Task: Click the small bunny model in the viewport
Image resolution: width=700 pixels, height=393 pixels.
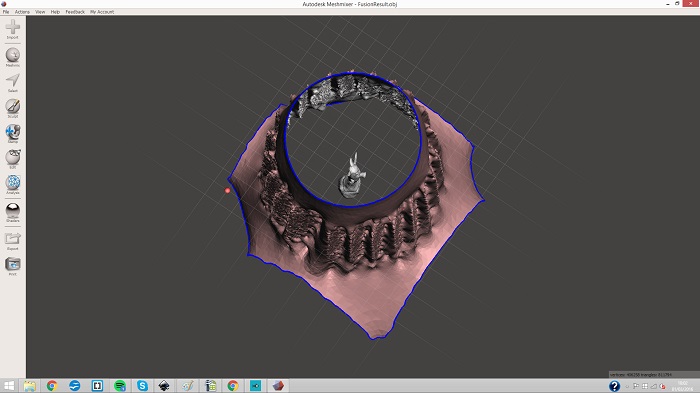Action: [352, 177]
